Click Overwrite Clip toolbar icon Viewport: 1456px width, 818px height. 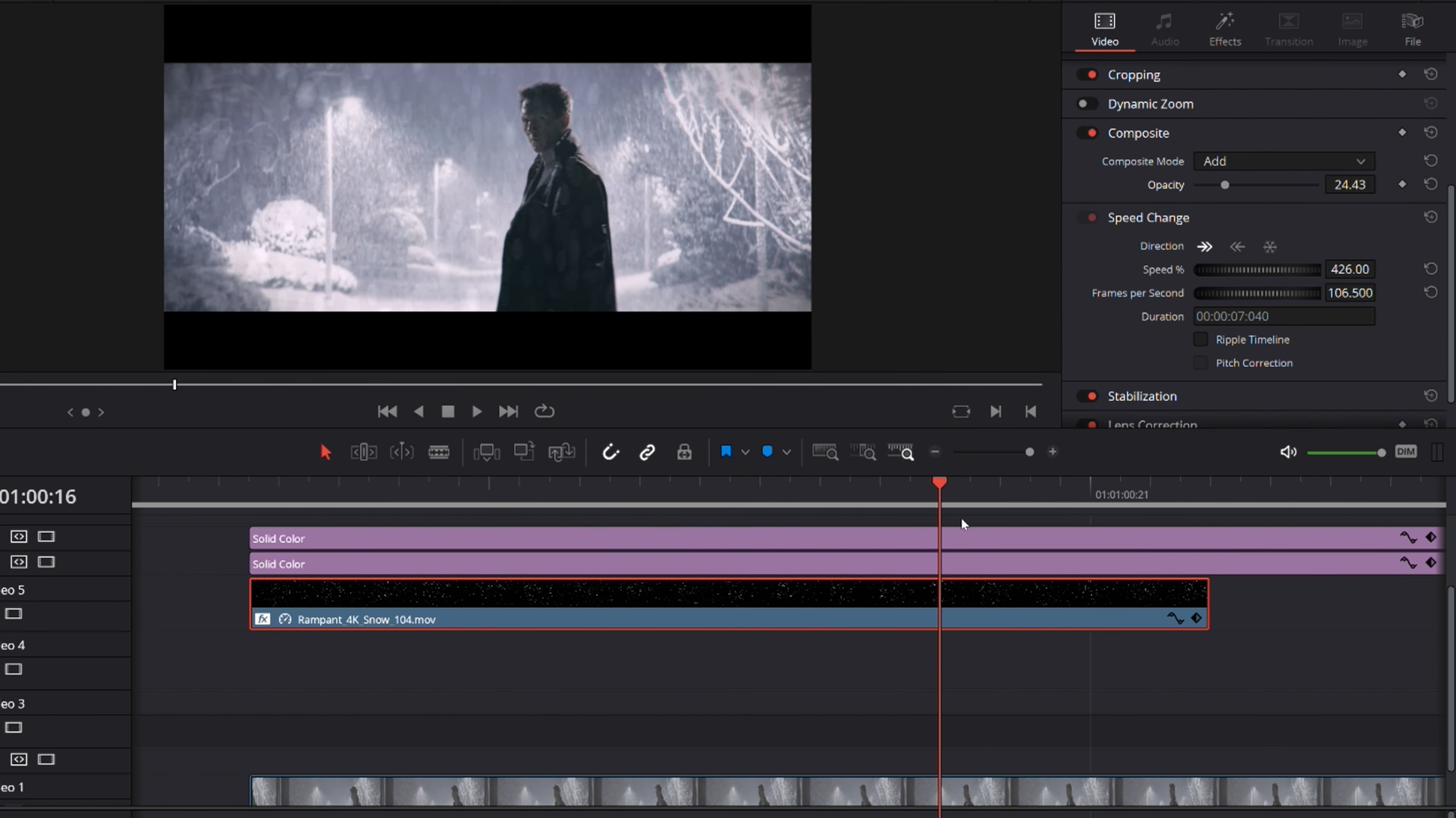tap(524, 452)
